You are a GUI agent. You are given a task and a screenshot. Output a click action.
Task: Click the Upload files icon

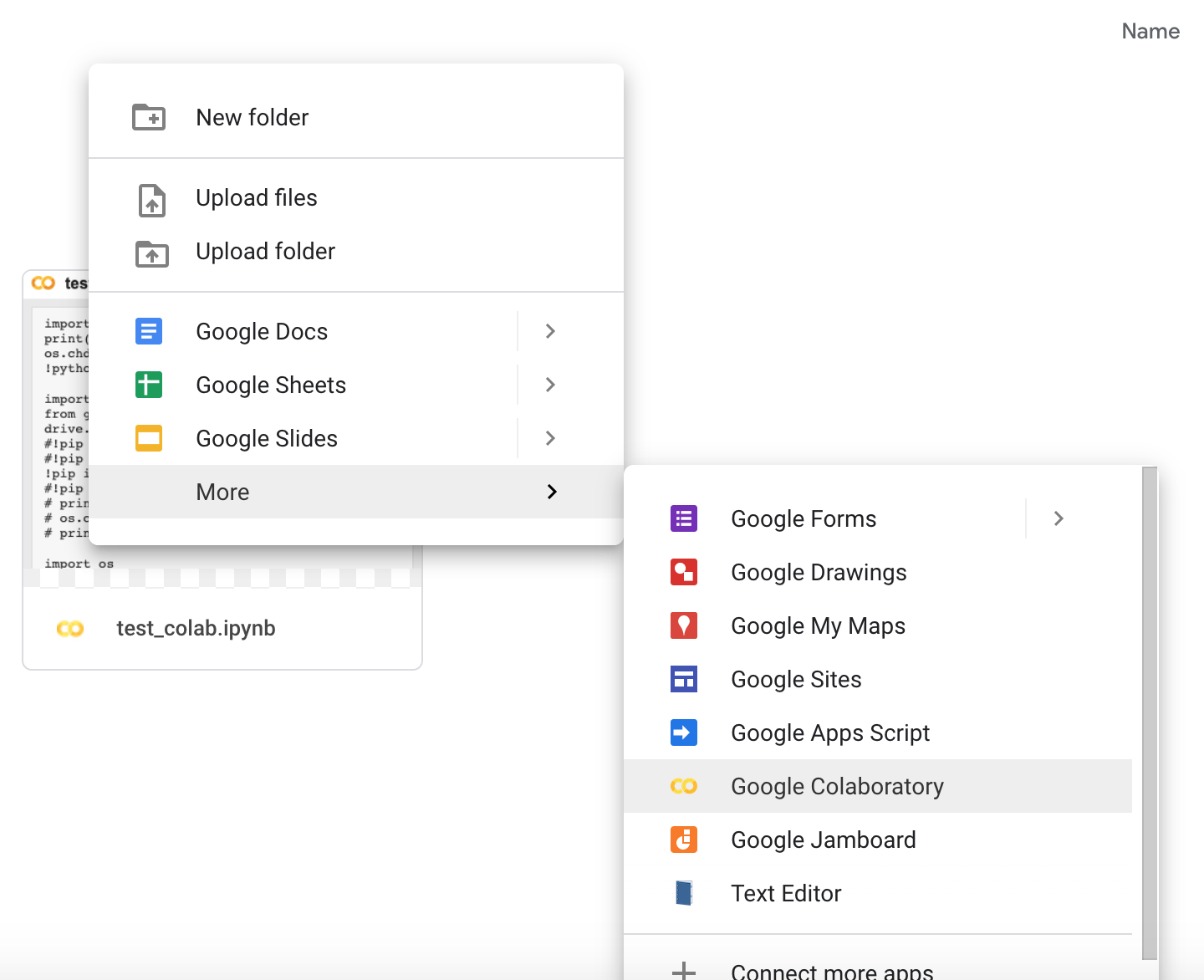click(x=151, y=201)
